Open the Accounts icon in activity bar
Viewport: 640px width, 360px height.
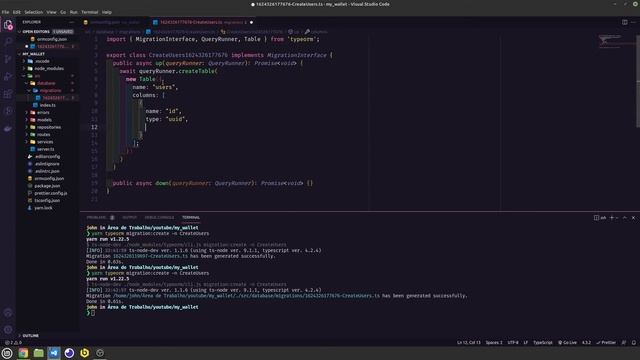(8, 313)
